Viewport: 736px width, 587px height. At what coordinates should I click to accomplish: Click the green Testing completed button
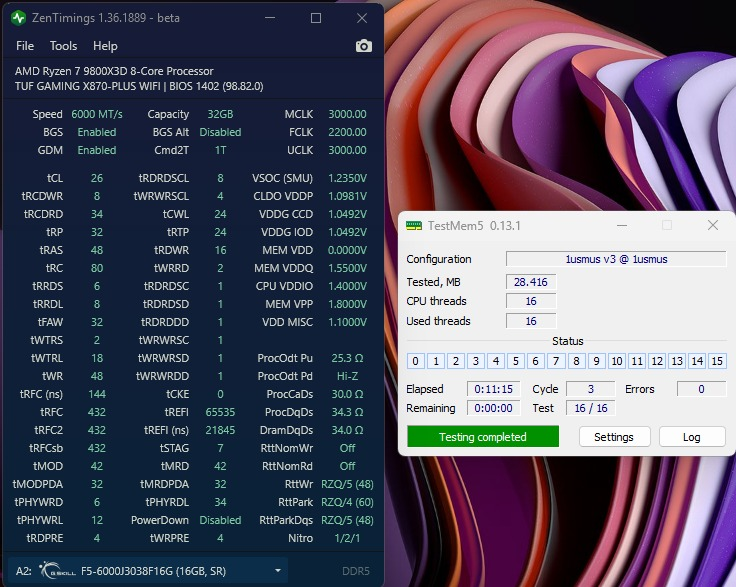[x=483, y=436]
